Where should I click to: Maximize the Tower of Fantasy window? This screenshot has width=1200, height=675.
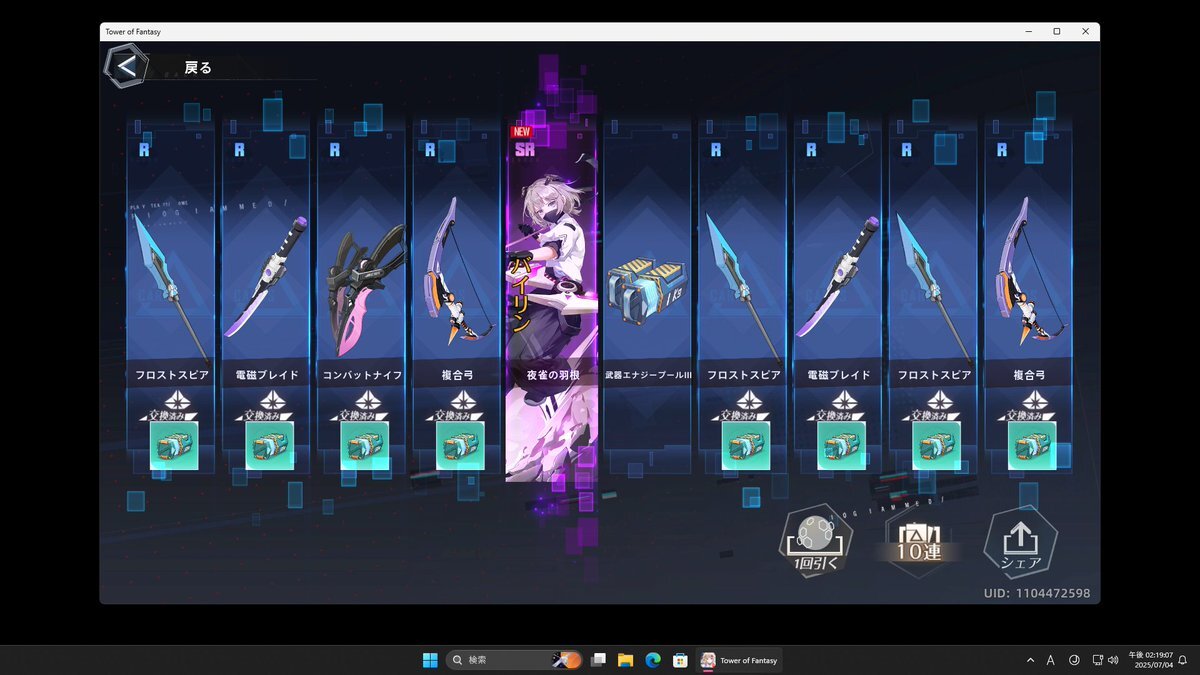[x=1057, y=32]
